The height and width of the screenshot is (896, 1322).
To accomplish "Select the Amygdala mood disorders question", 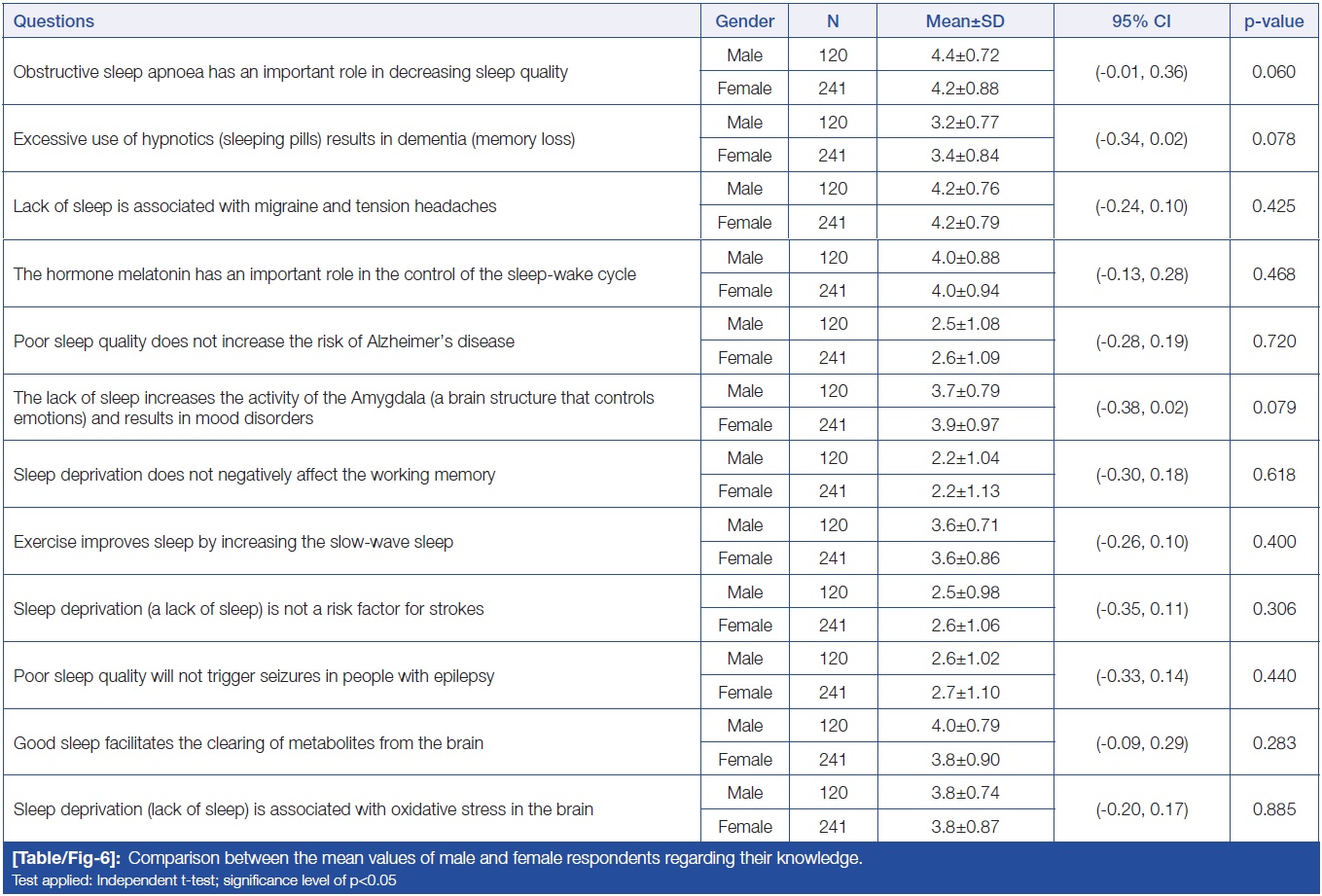I will point(333,408).
